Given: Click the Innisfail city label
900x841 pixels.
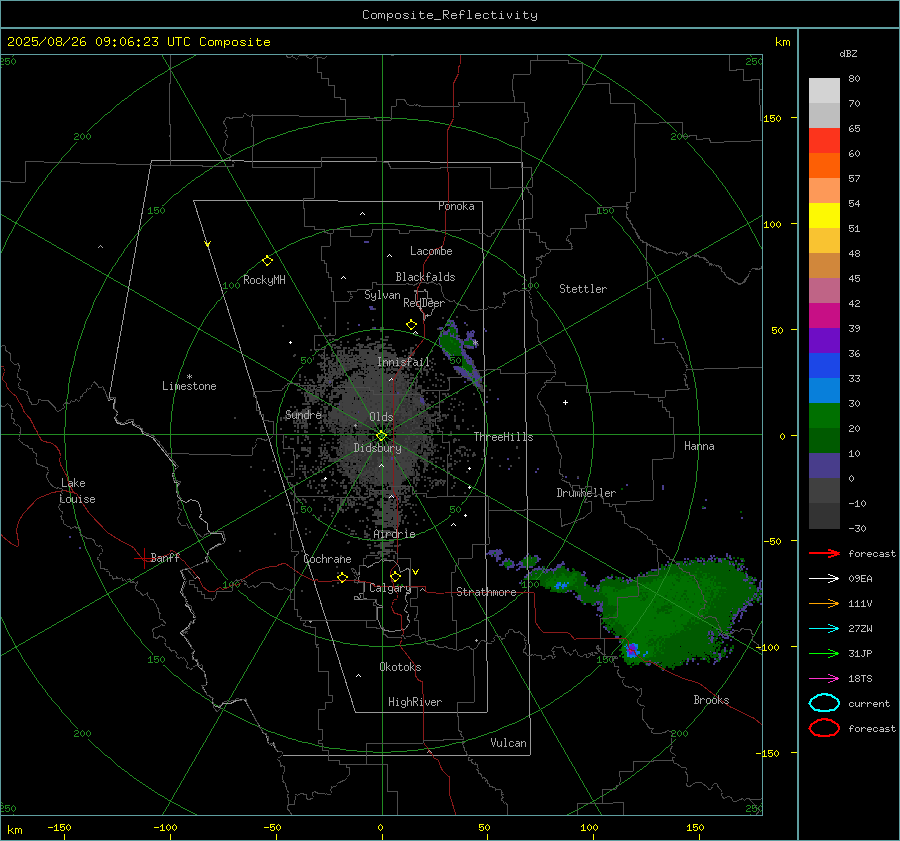Looking at the screenshot, I should (x=403, y=362).
